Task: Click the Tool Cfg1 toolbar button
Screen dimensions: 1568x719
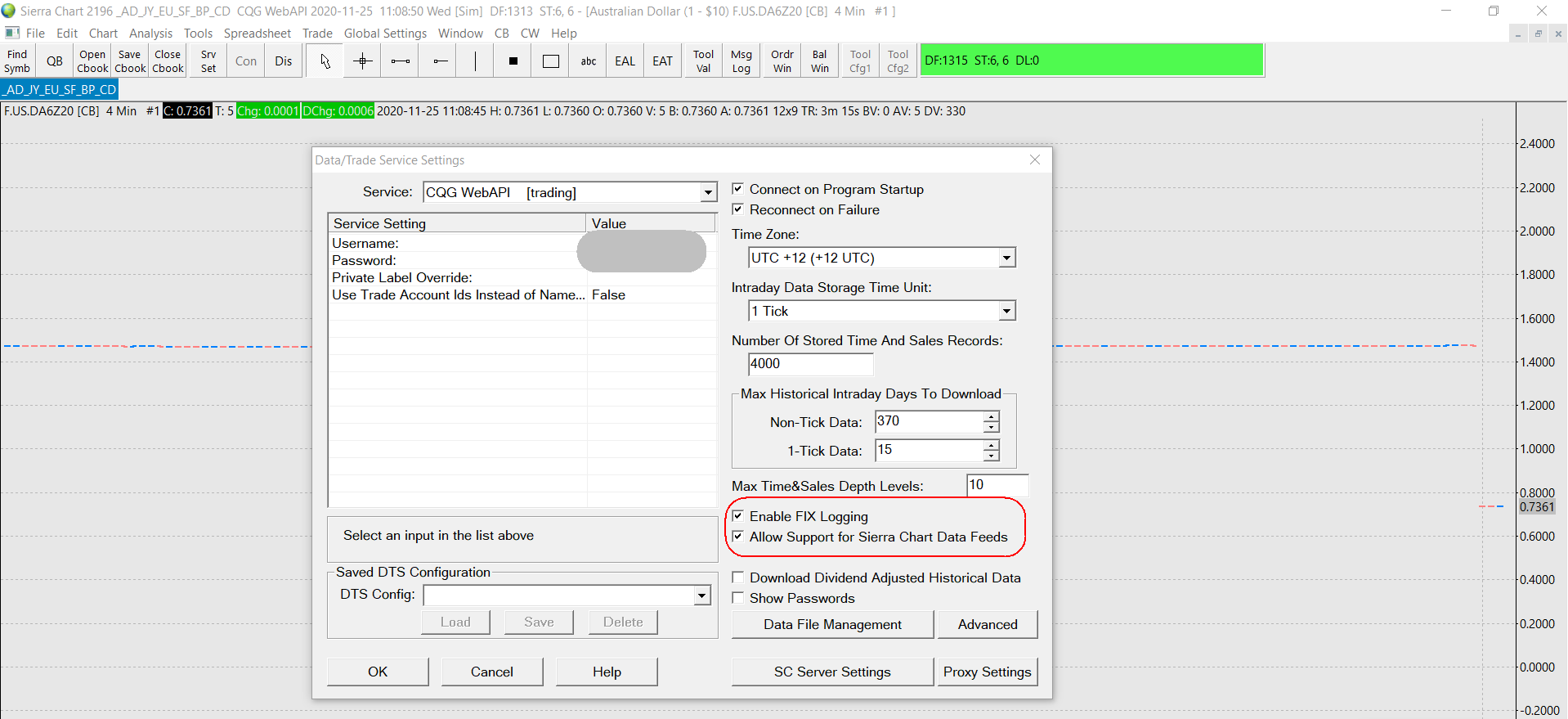Action: click(x=861, y=61)
